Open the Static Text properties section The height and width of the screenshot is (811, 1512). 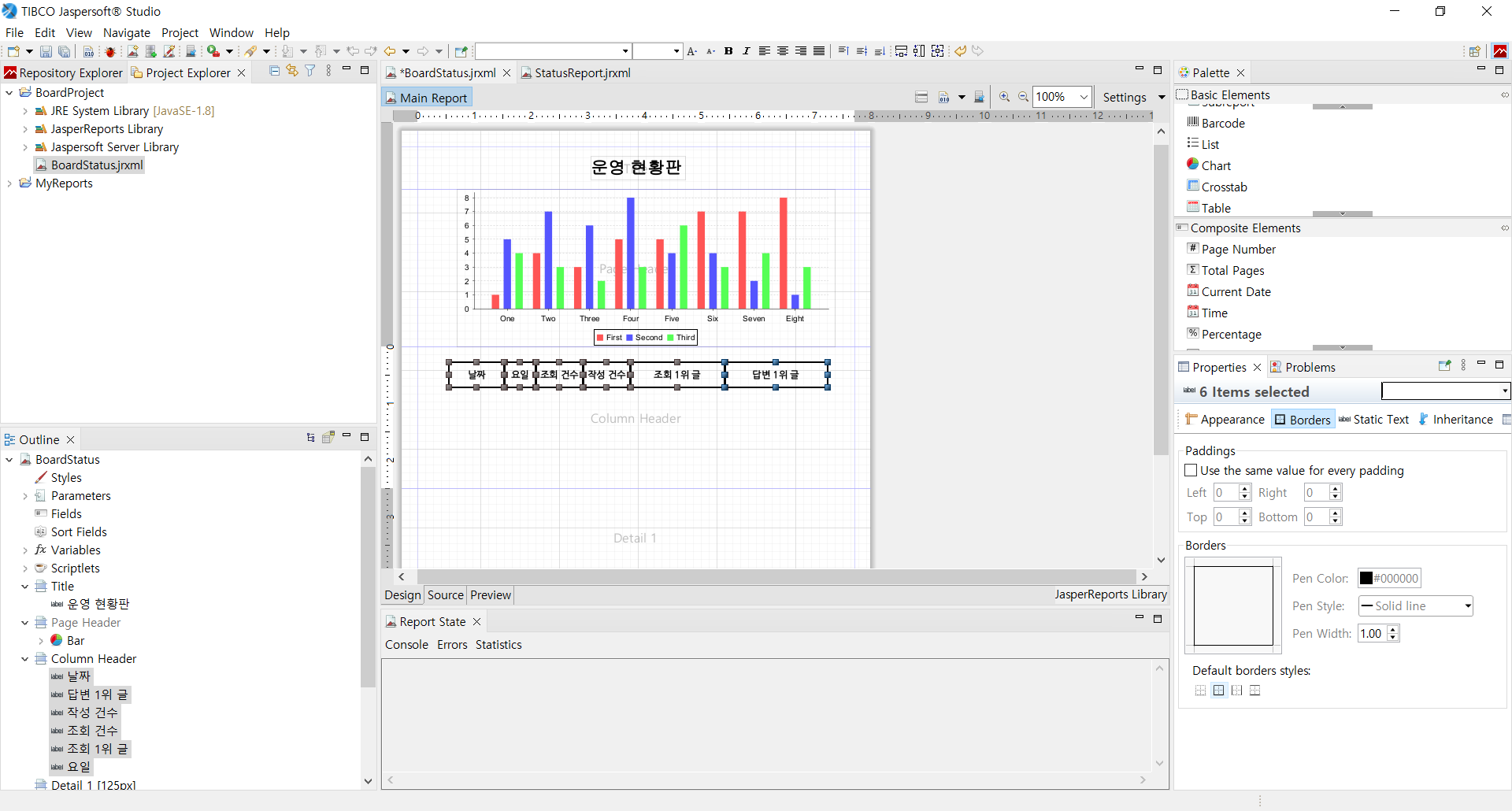coord(1374,420)
